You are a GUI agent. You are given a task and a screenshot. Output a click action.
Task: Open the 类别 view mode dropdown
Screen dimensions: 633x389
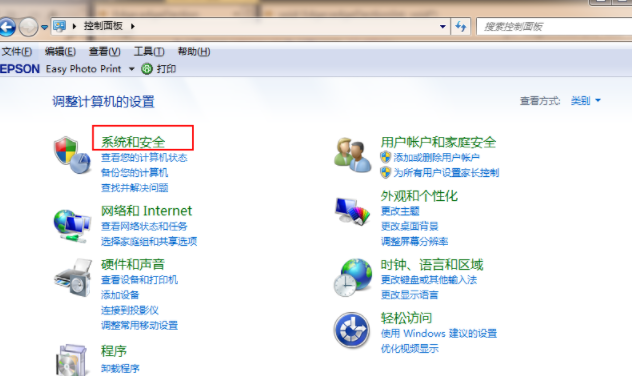585,100
